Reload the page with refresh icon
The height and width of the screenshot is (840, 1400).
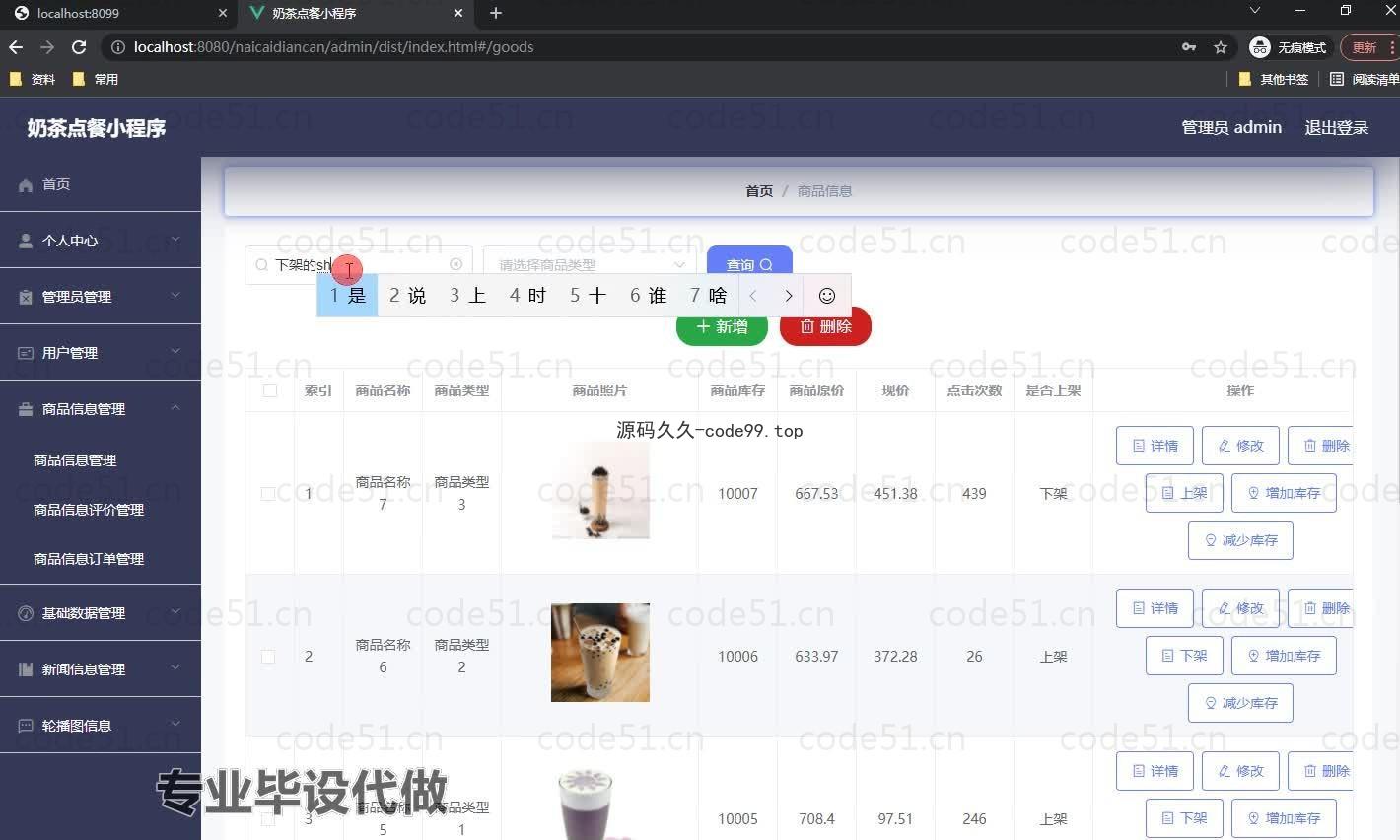(79, 47)
